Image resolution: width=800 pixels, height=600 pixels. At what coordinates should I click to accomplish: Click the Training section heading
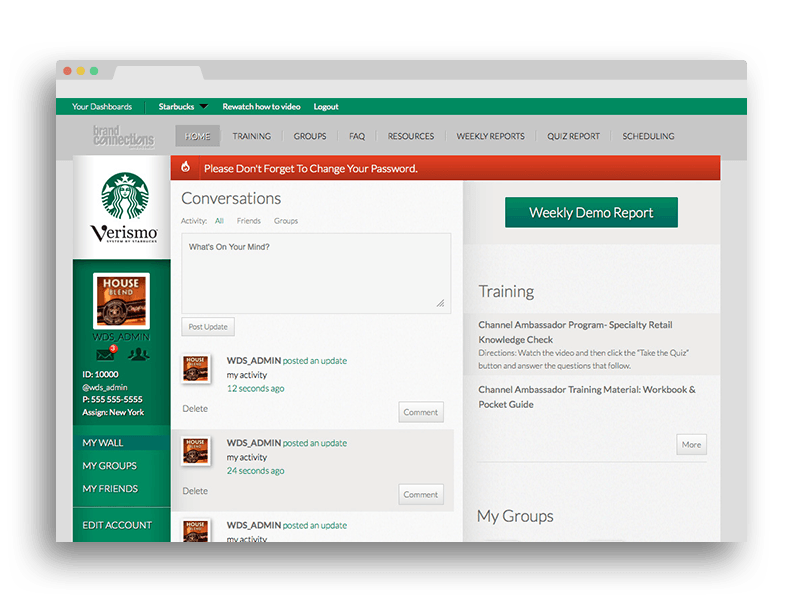click(x=506, y=291)
